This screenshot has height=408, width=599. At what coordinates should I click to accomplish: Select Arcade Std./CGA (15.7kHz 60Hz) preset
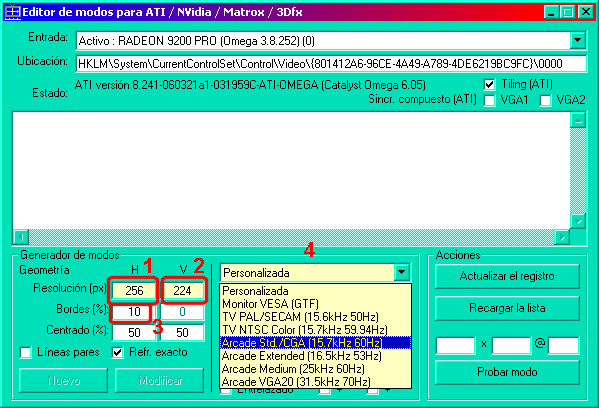click(316, 343)
